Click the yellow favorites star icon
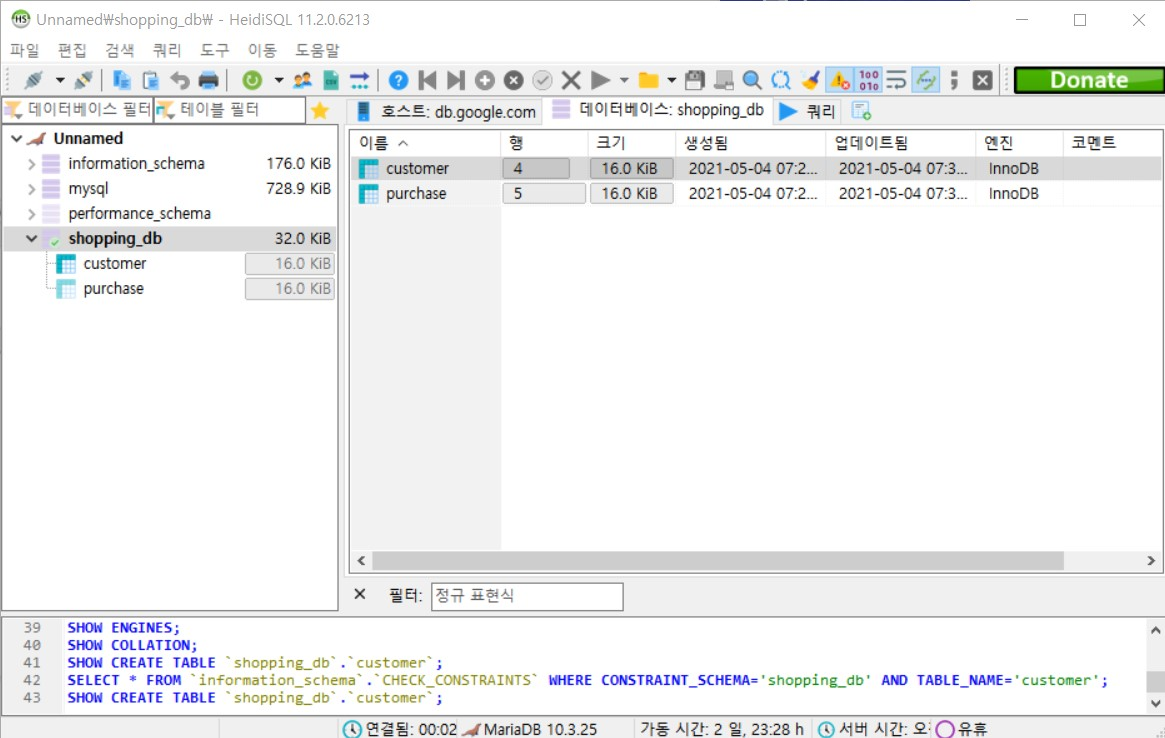This screenshot has height=738, width=1165. tap(320, 110)
